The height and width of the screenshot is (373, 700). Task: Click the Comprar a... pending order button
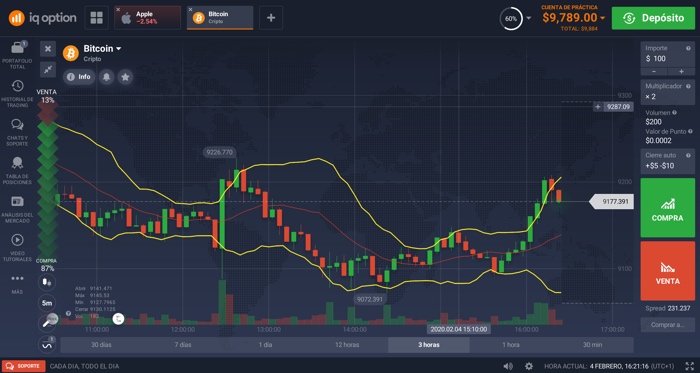(668, 325)
